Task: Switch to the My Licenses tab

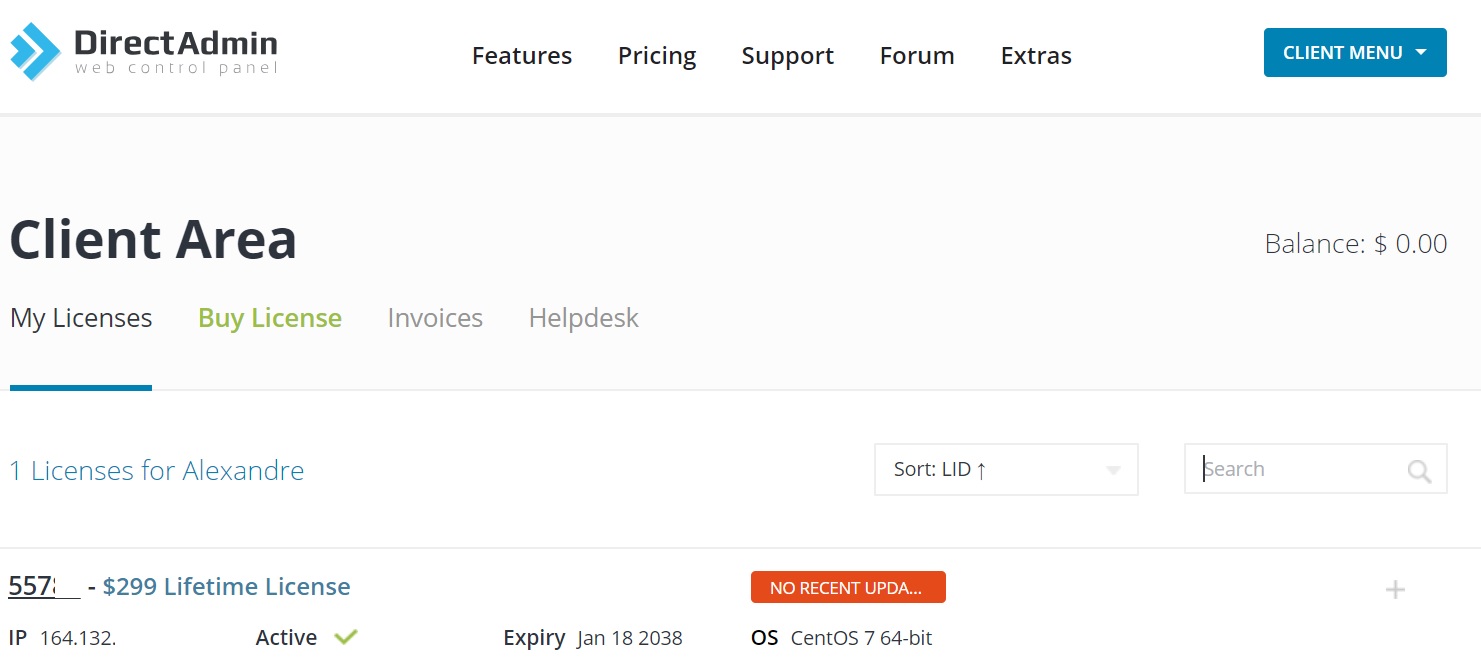Action: point(81,318)
